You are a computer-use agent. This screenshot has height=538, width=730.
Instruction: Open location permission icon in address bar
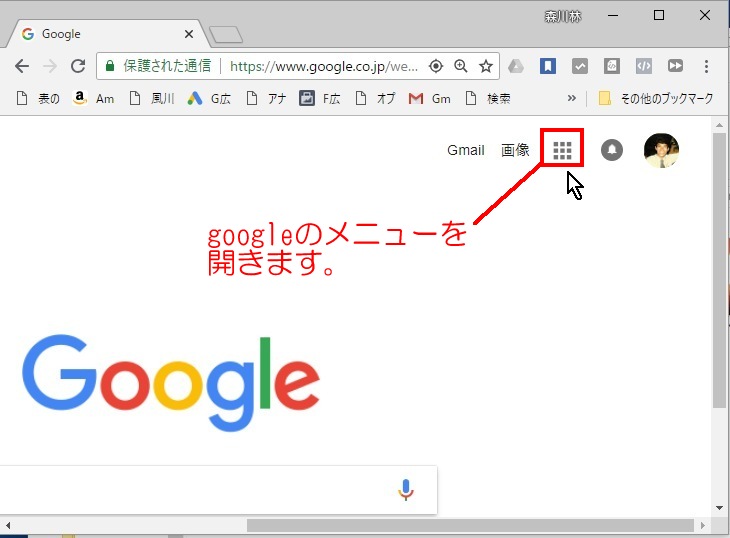436,66
